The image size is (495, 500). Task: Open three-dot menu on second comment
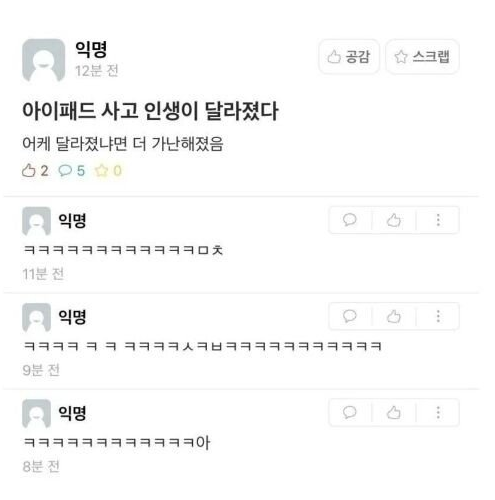438,316
